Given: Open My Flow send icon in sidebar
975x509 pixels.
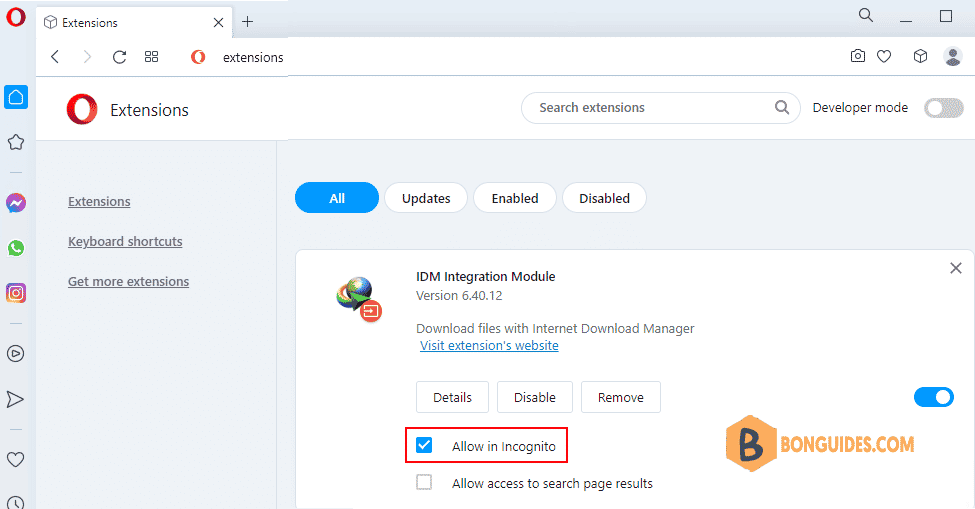Looking at the screenshot, I should pos(16,399).
